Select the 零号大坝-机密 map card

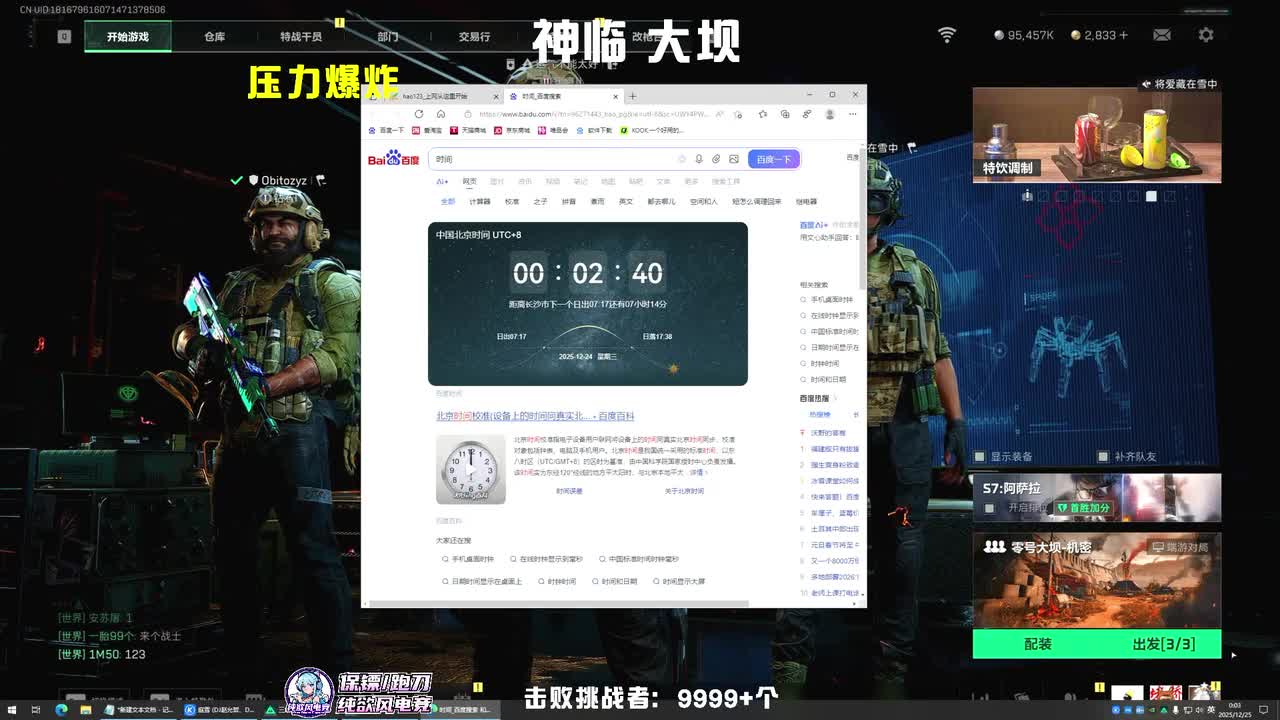[1097, 580]
